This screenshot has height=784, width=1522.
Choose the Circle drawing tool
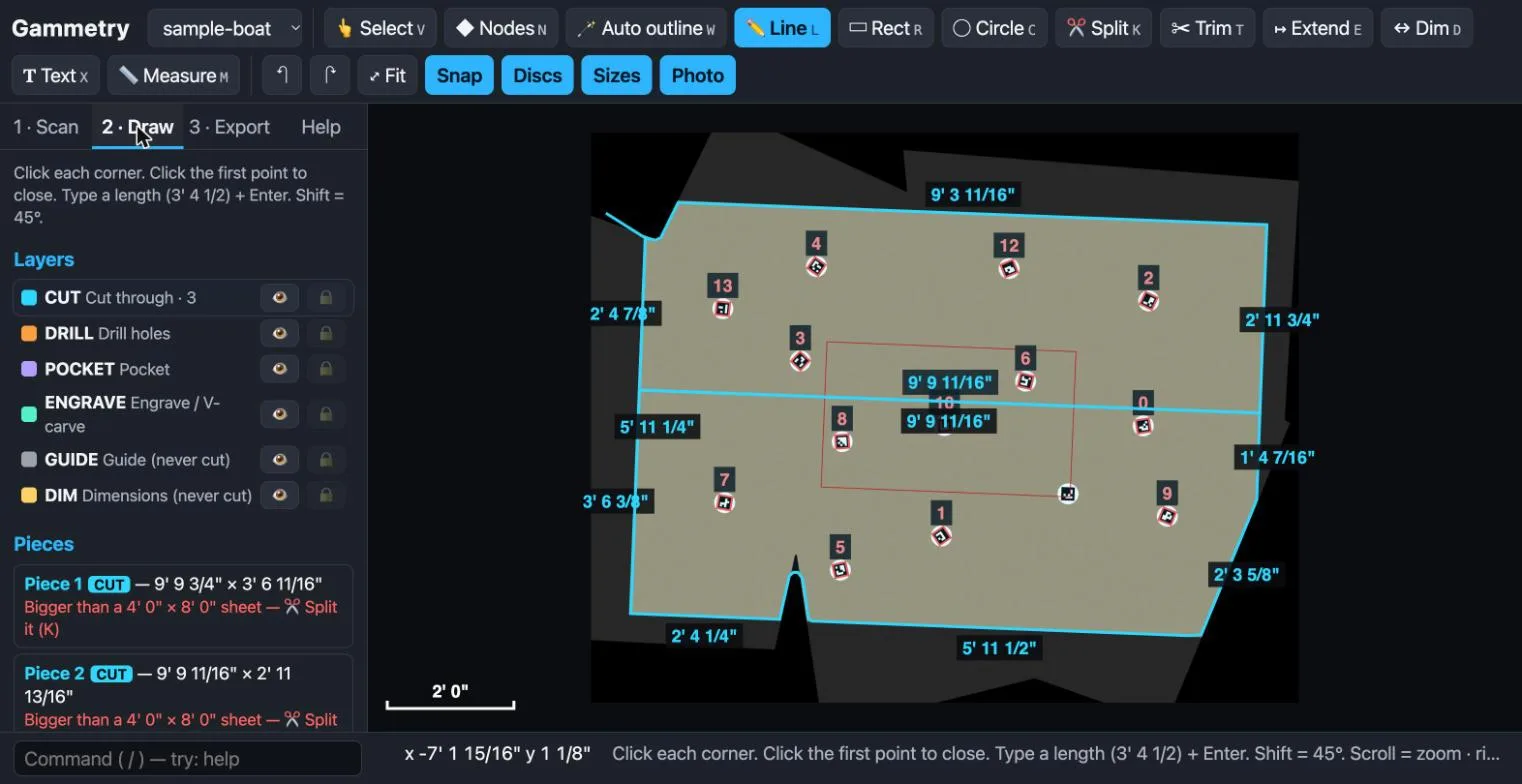(x=994, y=28)
